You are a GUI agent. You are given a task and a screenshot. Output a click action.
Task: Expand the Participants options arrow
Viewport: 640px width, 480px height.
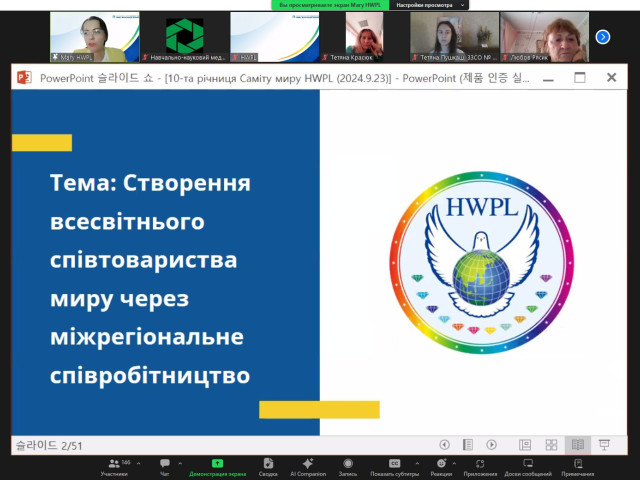coord(139,464)
